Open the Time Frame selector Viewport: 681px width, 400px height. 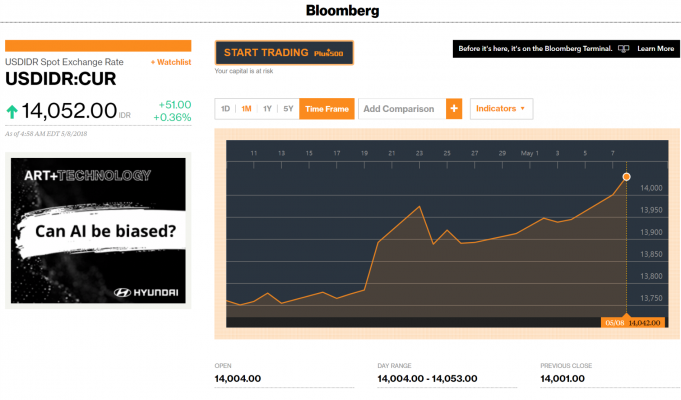tap(327, 108)
